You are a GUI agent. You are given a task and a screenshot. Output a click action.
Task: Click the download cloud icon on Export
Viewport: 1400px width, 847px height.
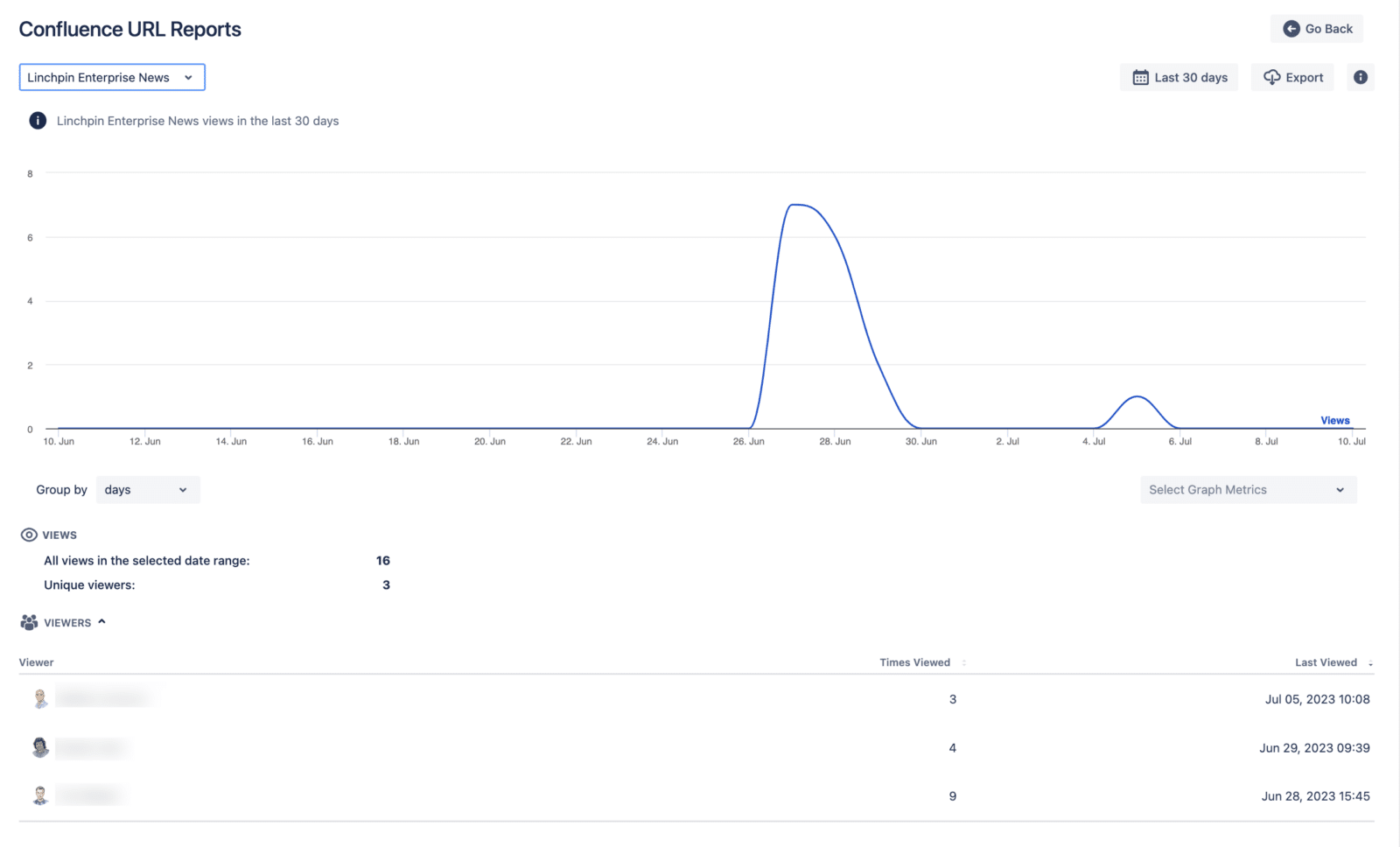pos(1270,77)
